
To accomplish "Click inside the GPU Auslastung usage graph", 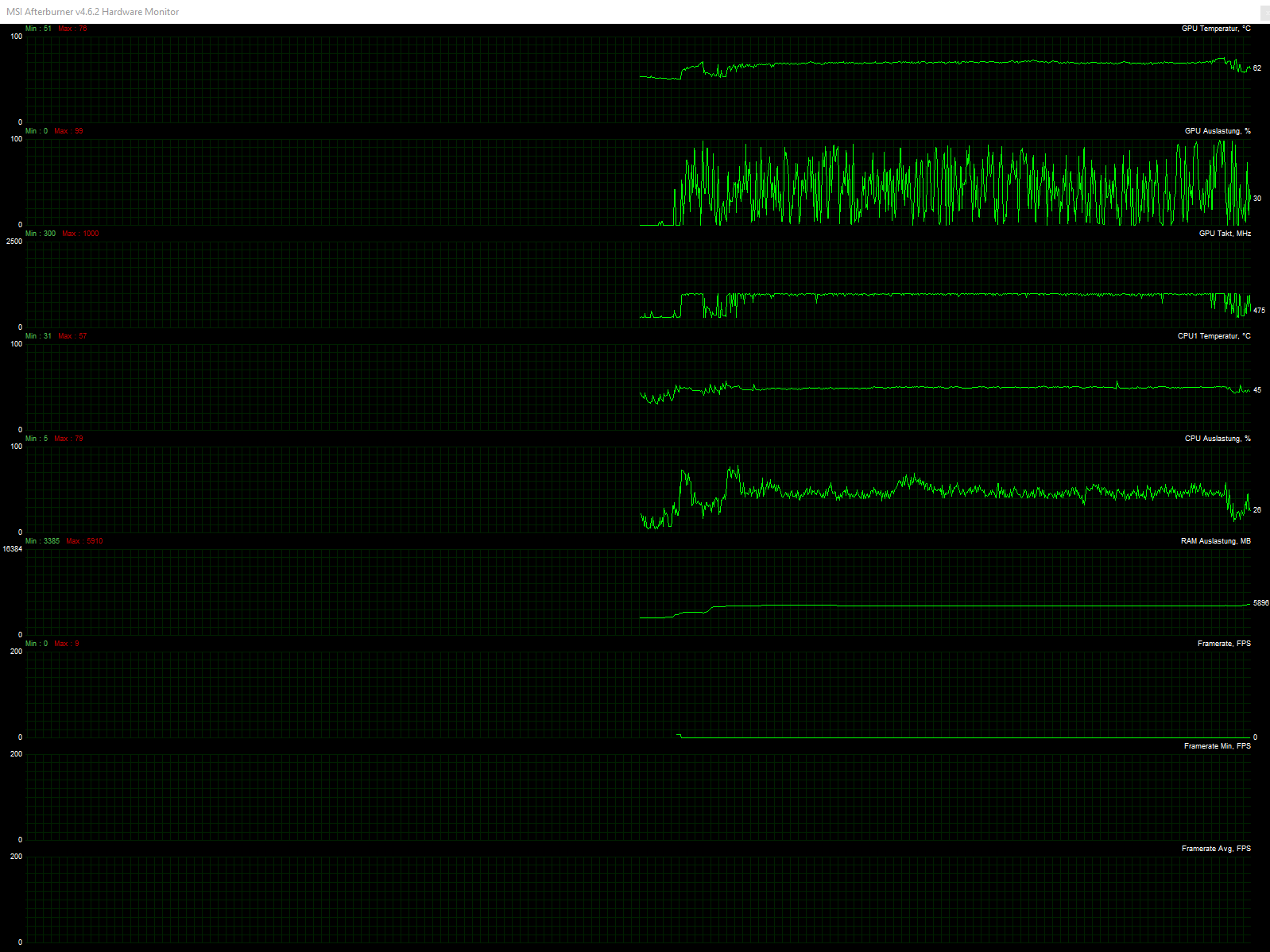I will pyautogui.click(x=638, y=182).
